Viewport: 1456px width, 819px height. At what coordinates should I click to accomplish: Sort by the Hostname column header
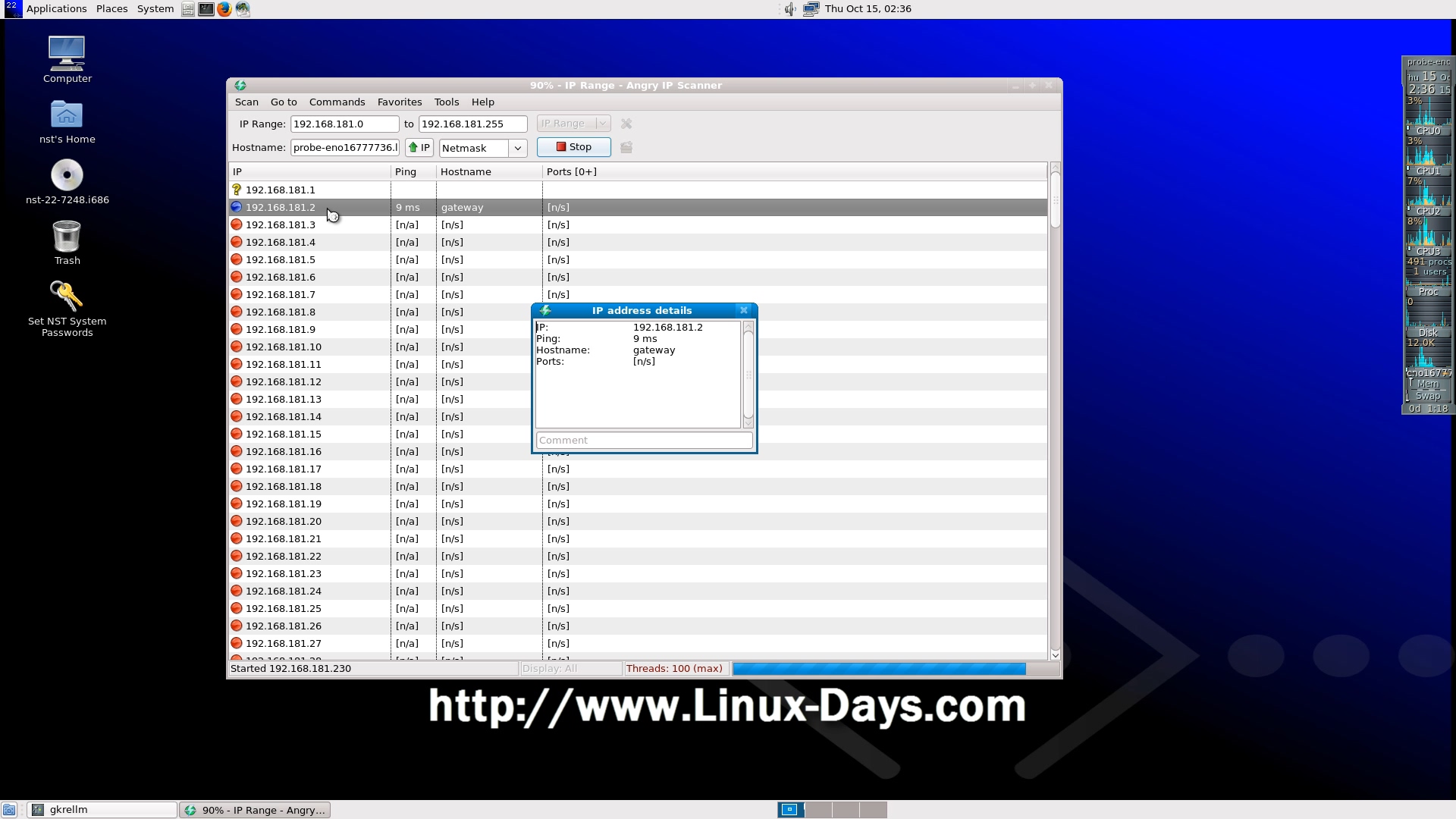pos(489,172)
